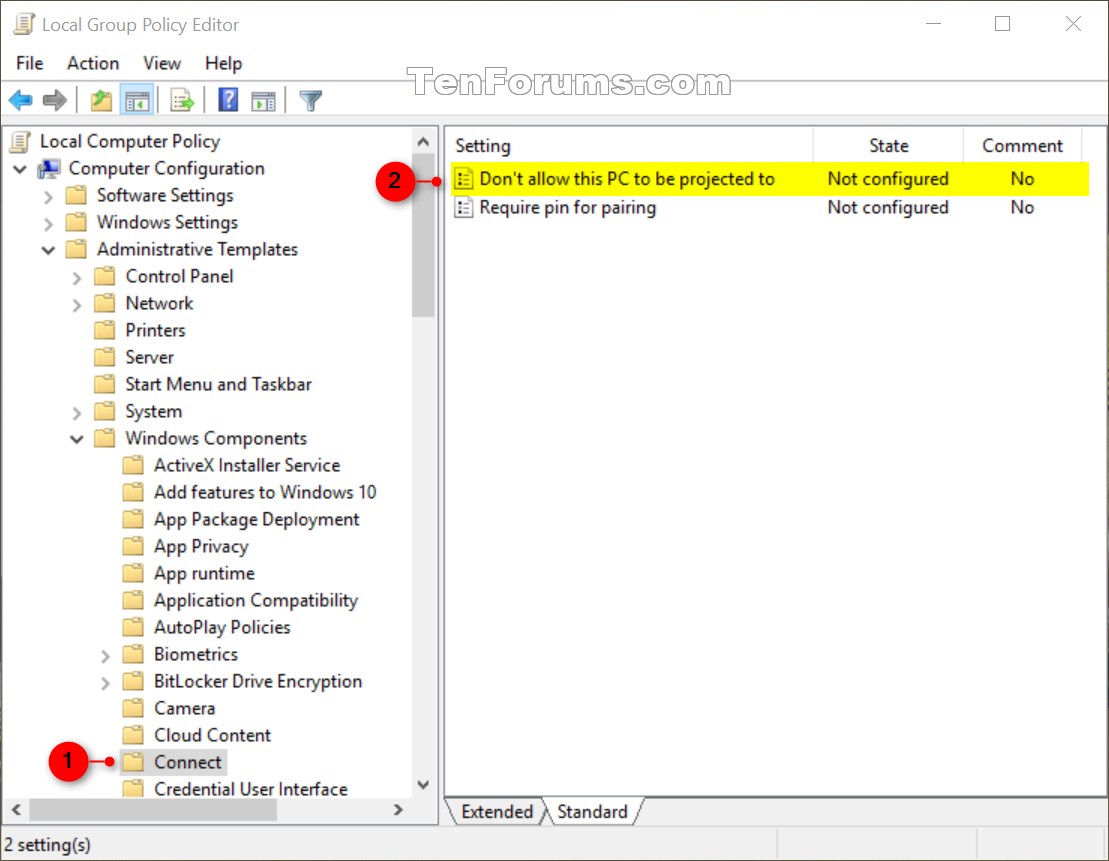Click the Forward navigation arrow

[x=55, y=99]
